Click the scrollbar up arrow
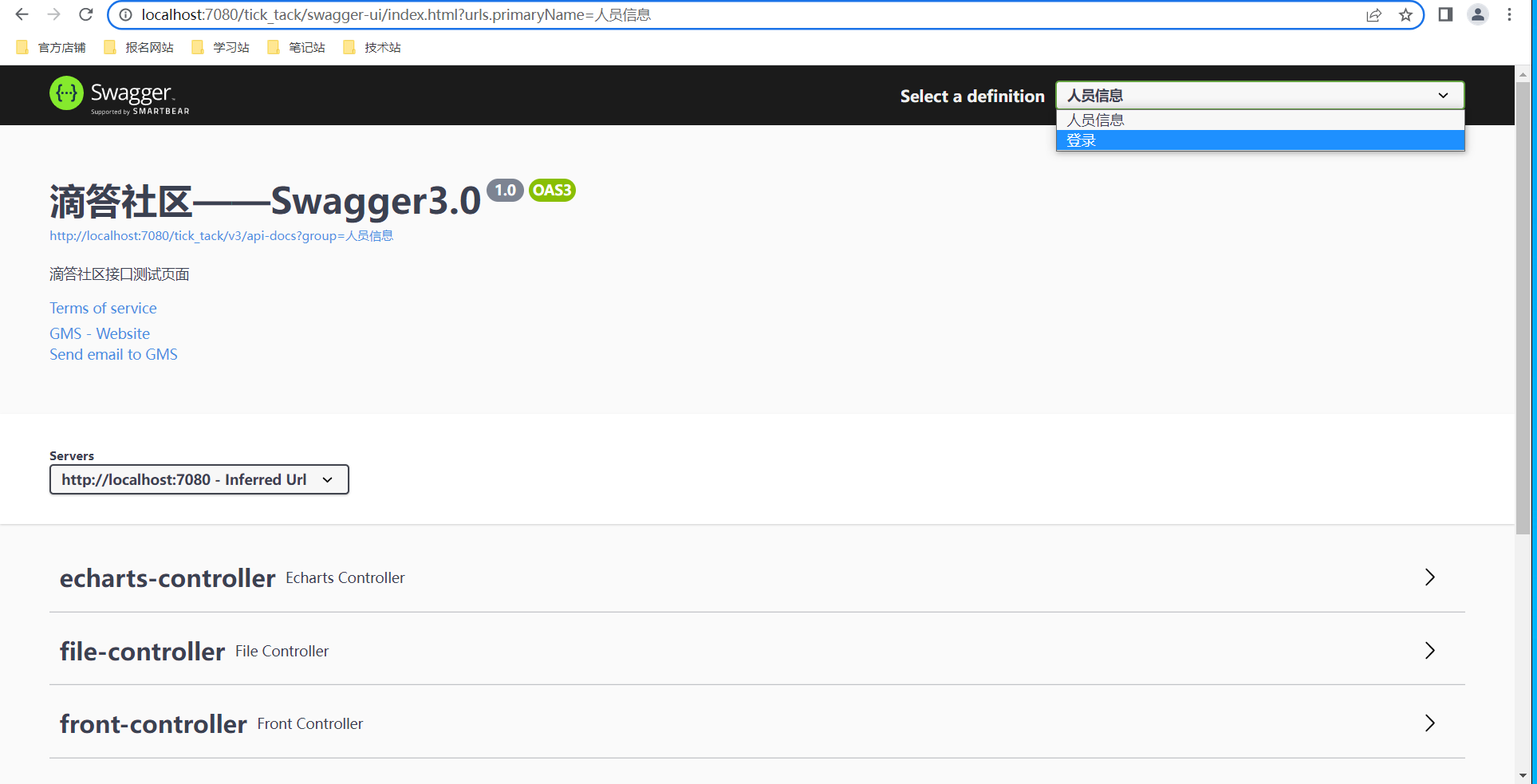The image size is (1537, 784). (1523, 73)
